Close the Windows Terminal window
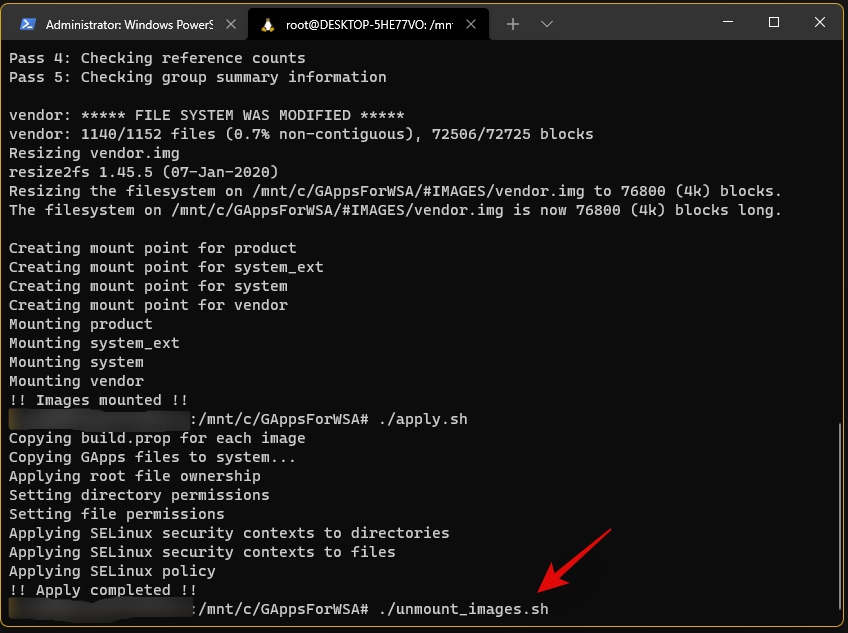The image size is (848, 633). 820,22
